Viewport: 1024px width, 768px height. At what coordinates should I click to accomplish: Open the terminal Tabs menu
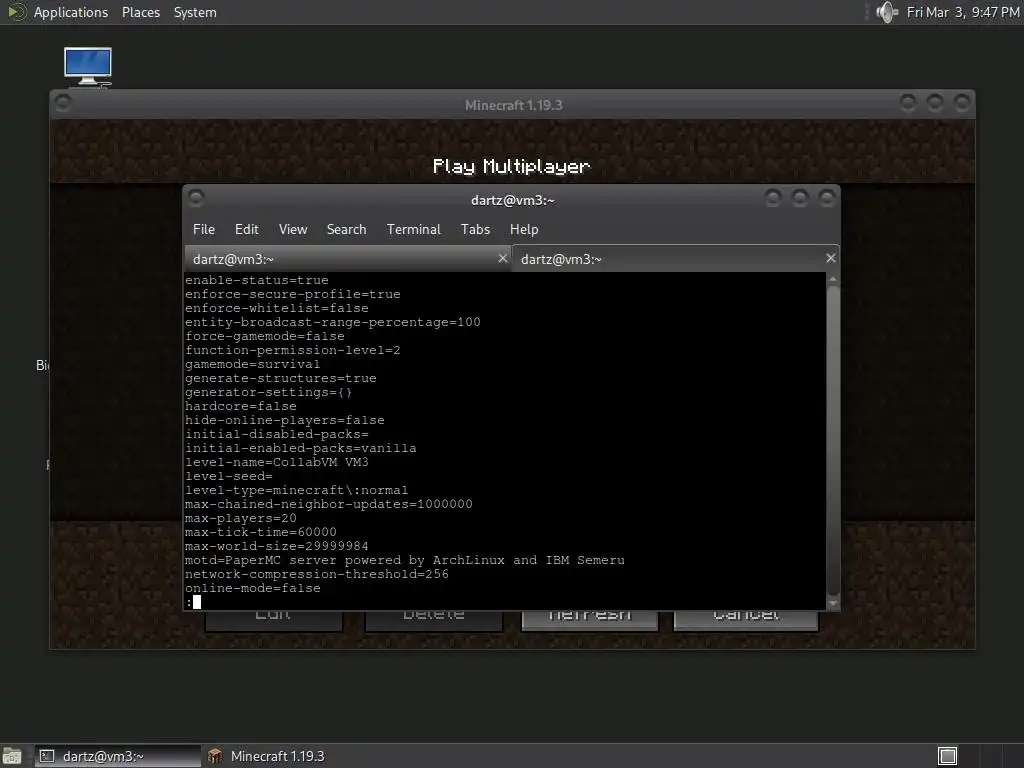tap(475, 229)
